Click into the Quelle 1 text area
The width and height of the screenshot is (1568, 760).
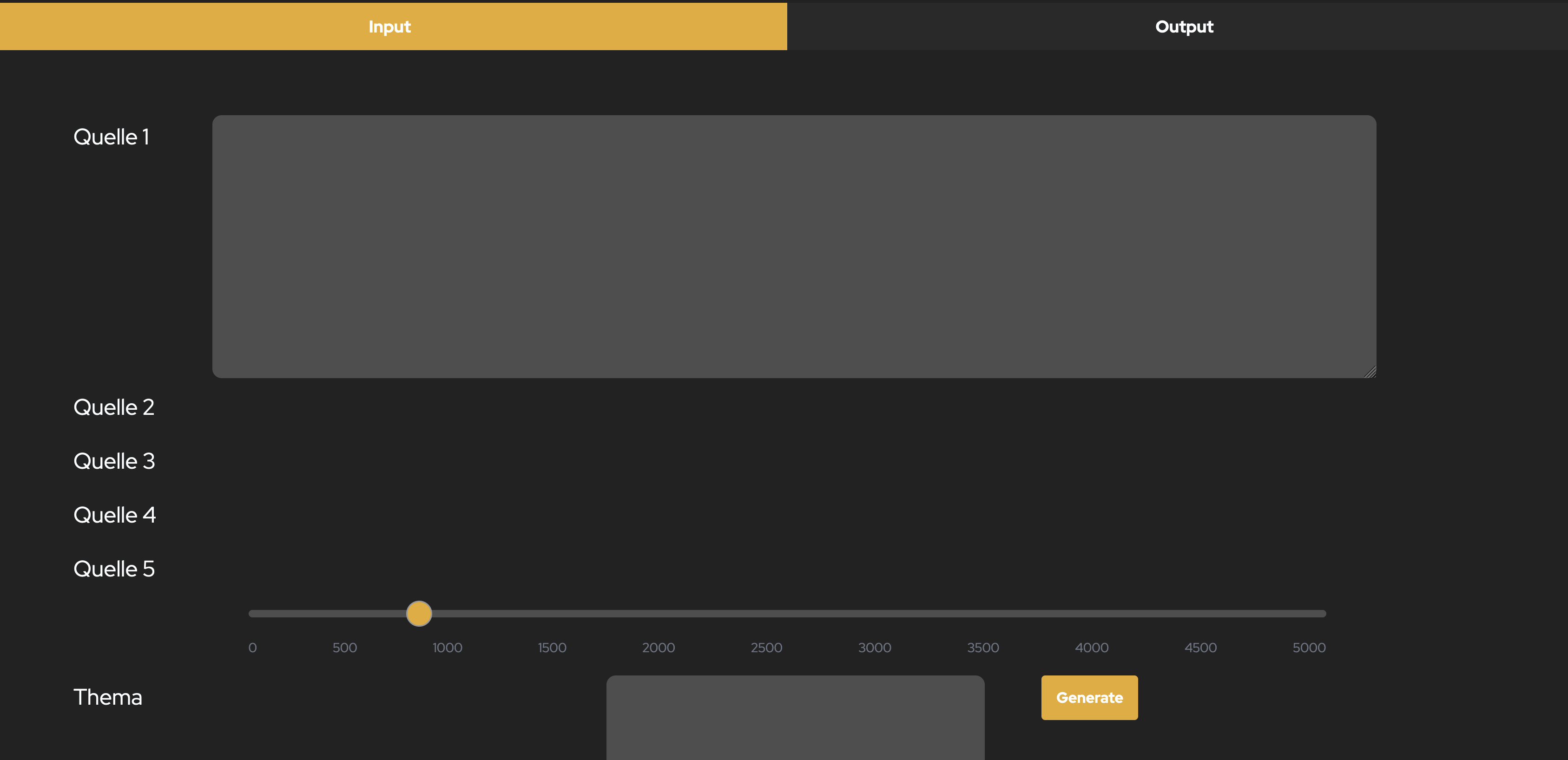[x=794, y=246]
